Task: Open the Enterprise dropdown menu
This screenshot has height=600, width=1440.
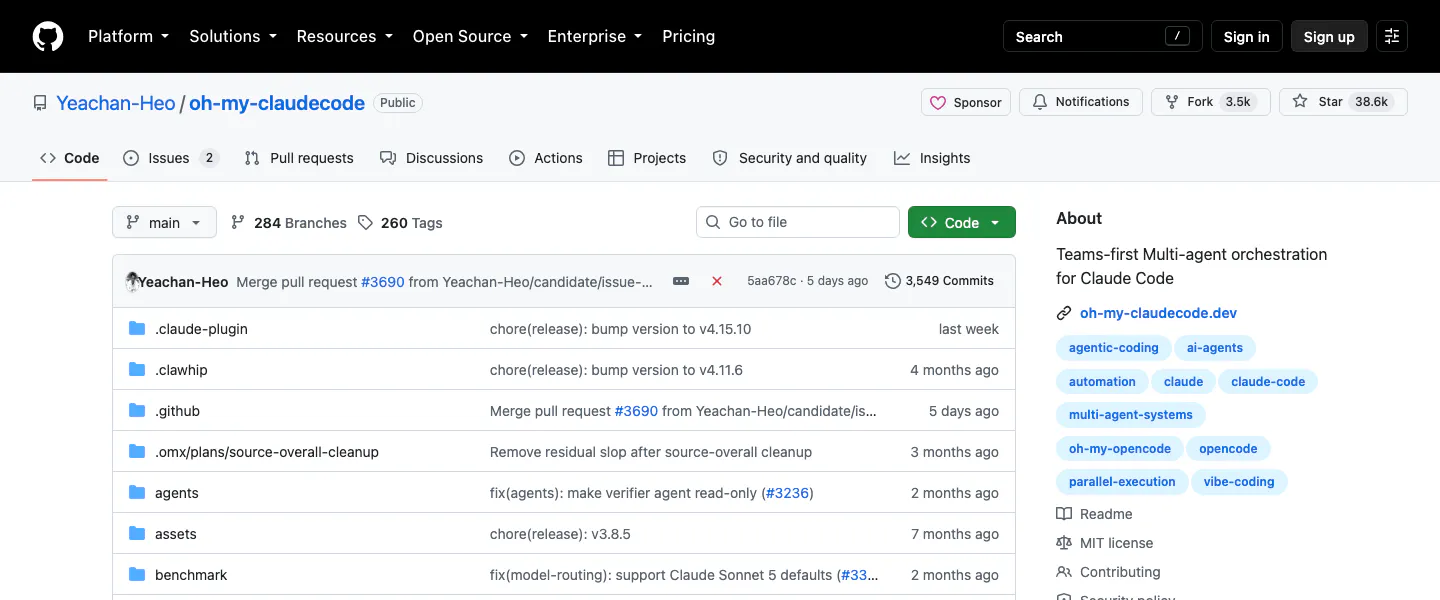Action: tap(594, 36)
